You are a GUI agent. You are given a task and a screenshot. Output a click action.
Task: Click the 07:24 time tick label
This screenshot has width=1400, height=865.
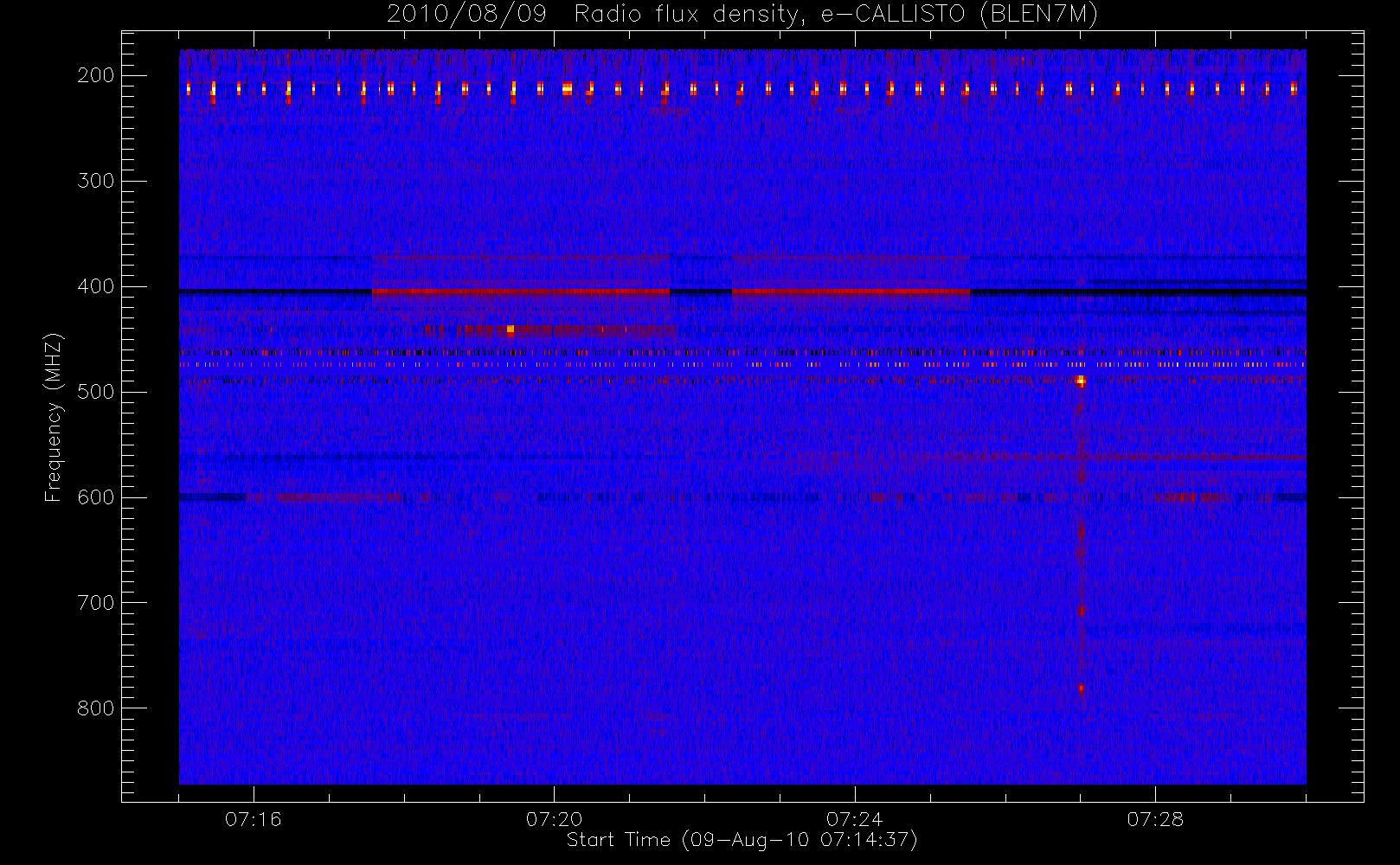pos(855,819)
